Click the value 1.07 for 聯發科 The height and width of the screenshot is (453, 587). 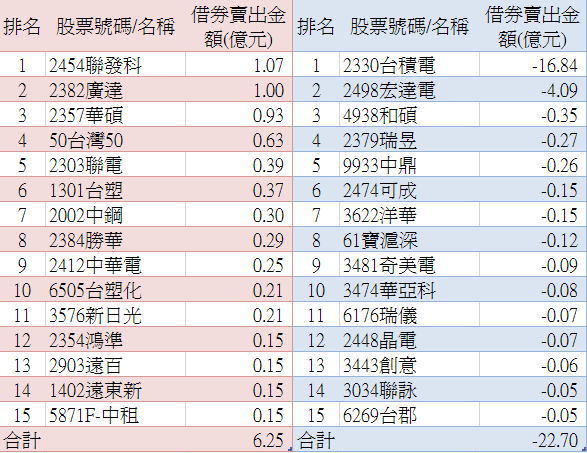click(268, 66)
